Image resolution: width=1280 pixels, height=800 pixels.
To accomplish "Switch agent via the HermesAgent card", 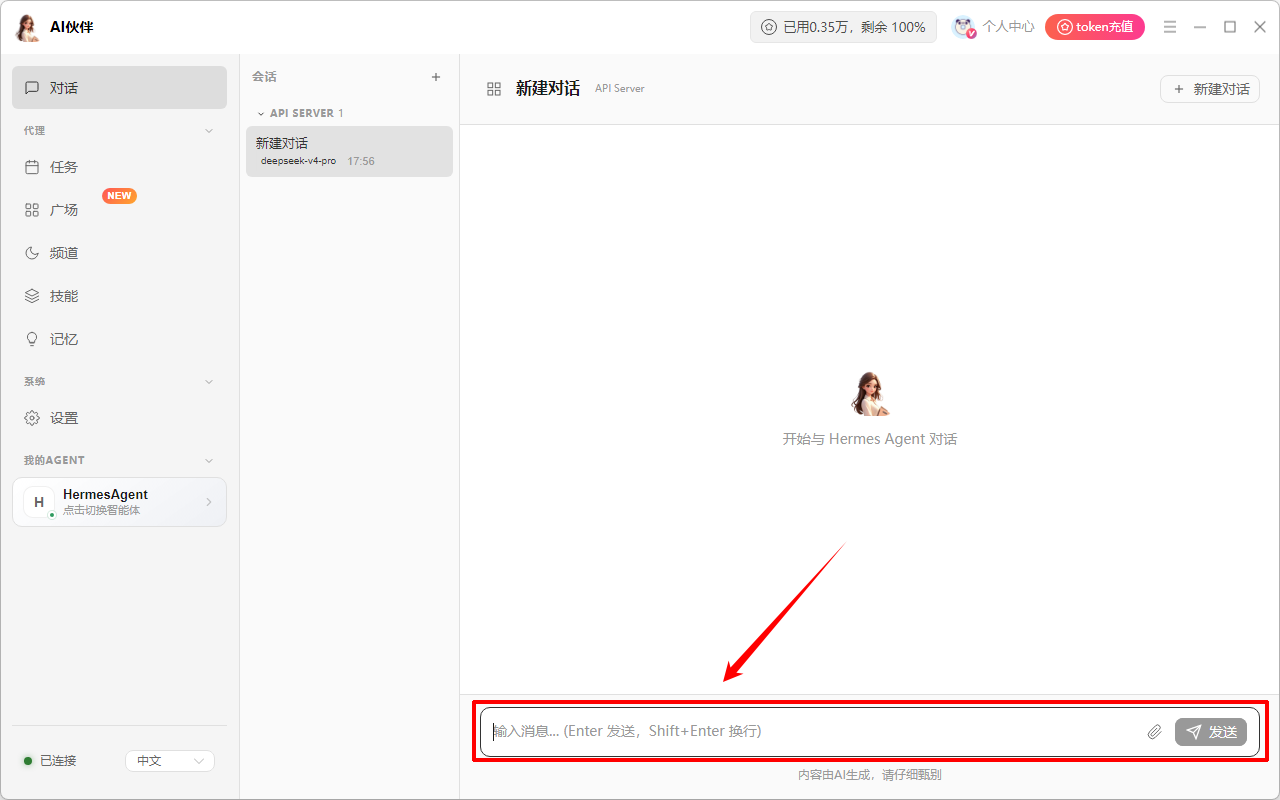I will pyautogui.click(x=119, y=502).
